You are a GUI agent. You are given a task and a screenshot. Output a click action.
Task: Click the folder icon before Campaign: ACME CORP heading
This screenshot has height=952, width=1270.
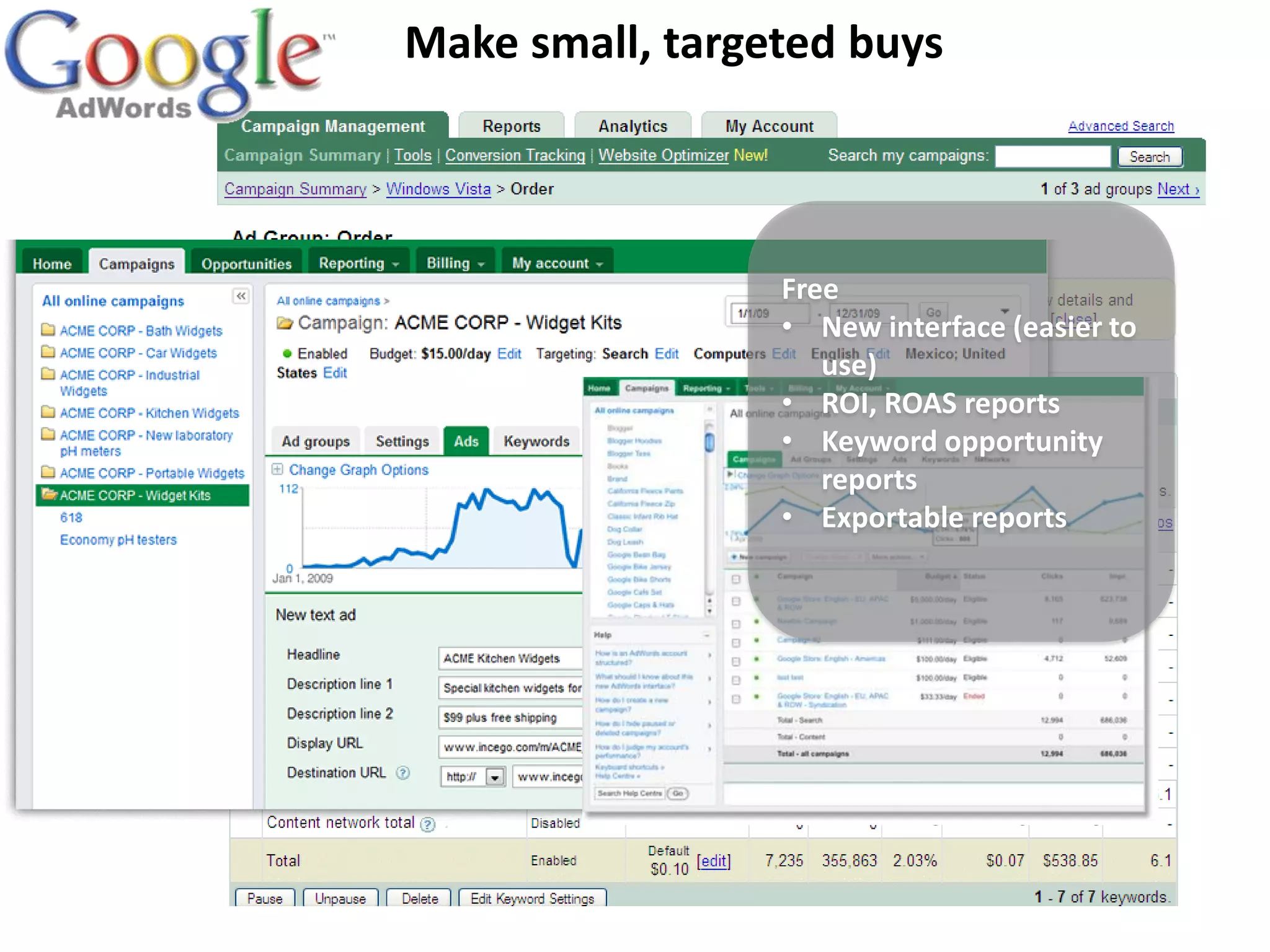coord(285,323)
